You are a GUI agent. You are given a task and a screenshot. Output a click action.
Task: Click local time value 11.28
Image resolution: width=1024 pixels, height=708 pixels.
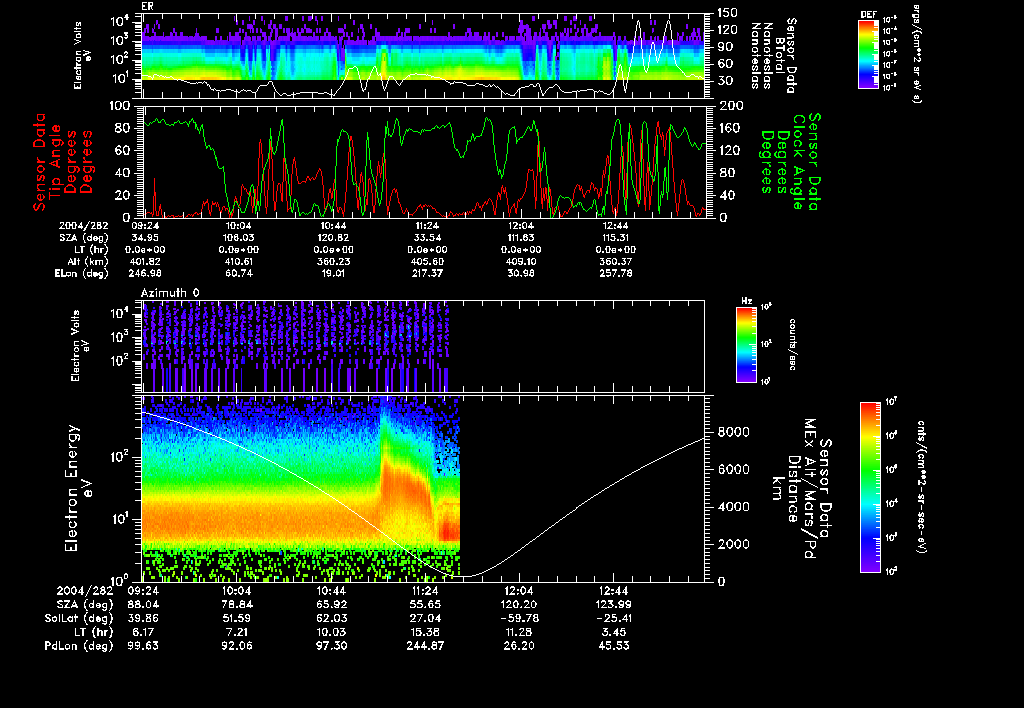[x=519, y=632]
